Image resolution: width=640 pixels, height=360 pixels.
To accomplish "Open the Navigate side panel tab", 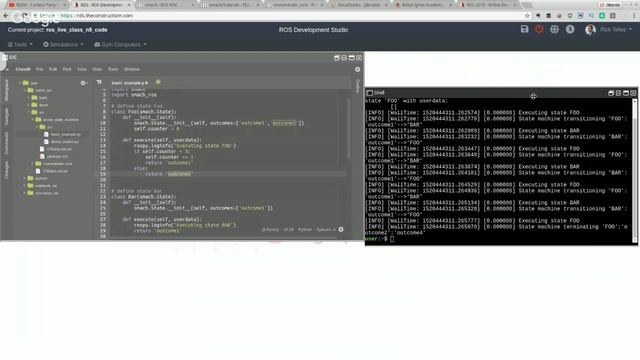I will click(x=6, y=116).
